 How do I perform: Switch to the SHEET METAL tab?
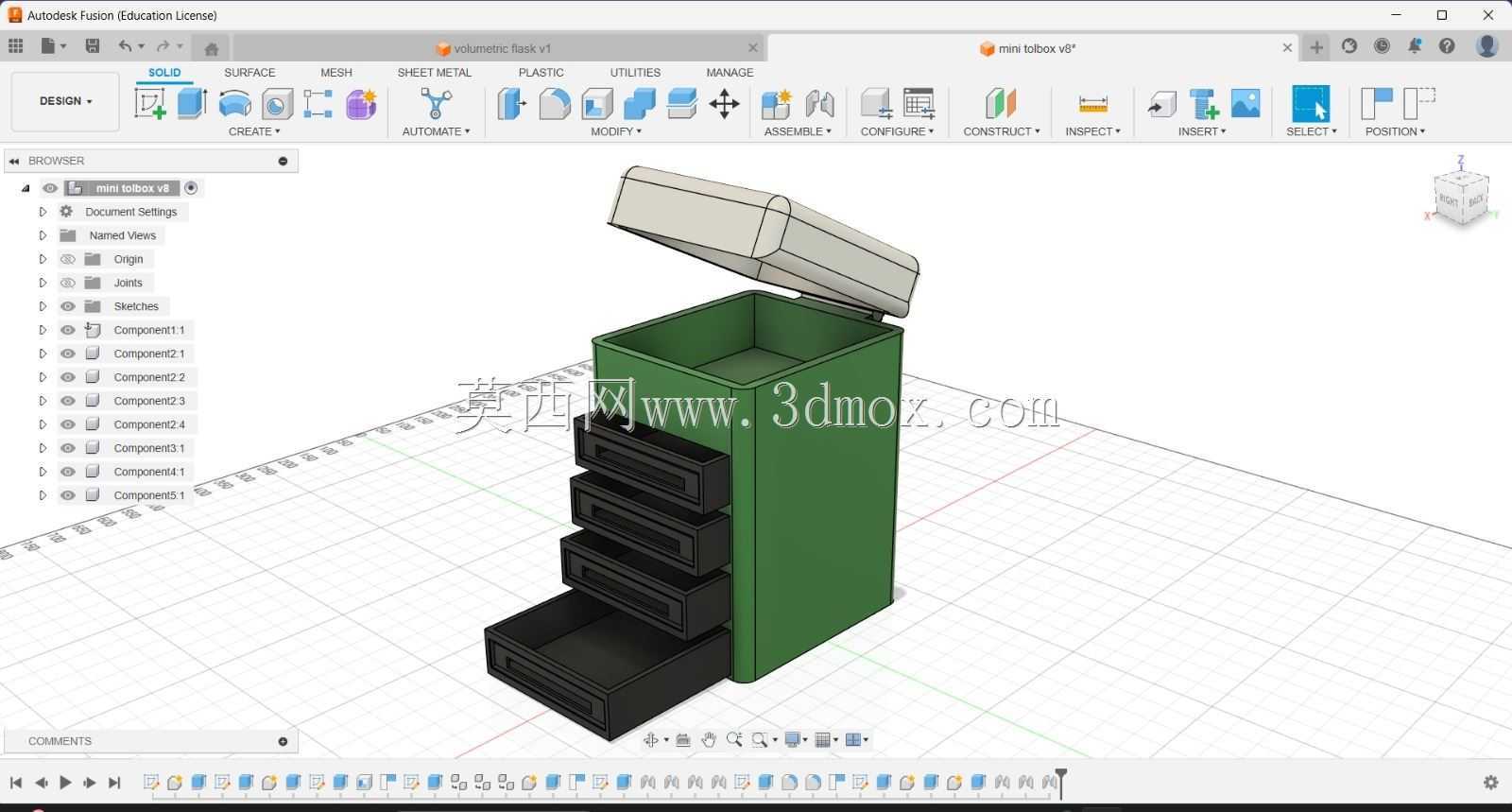tap(435, 73)
